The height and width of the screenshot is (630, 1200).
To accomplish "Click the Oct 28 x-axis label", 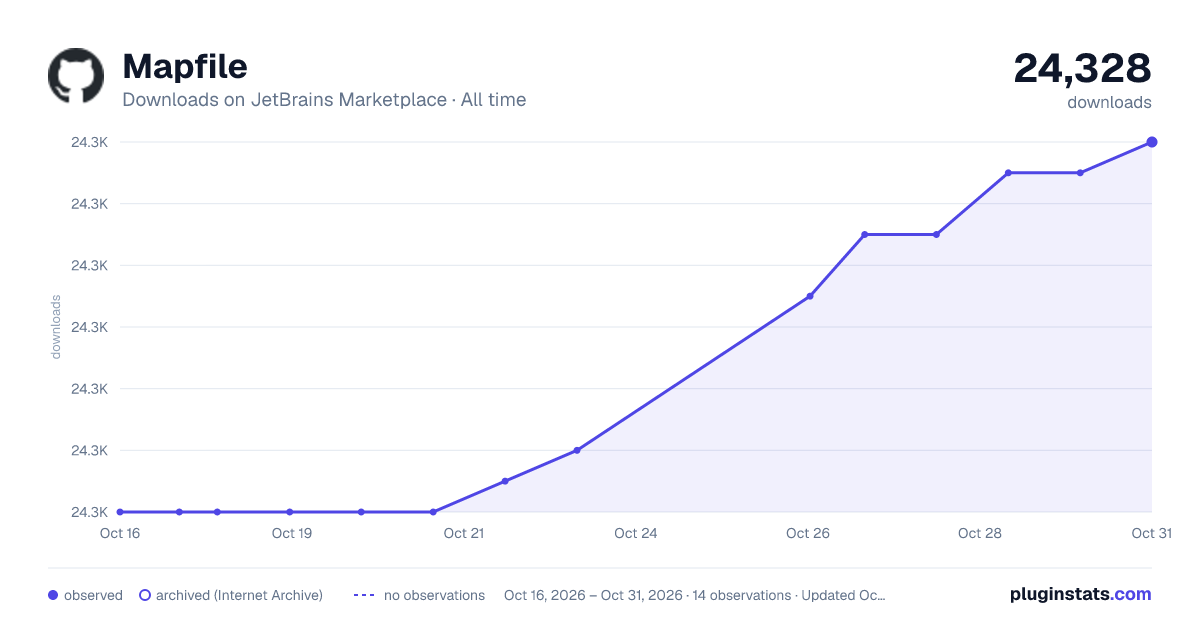I will [980, 533].
